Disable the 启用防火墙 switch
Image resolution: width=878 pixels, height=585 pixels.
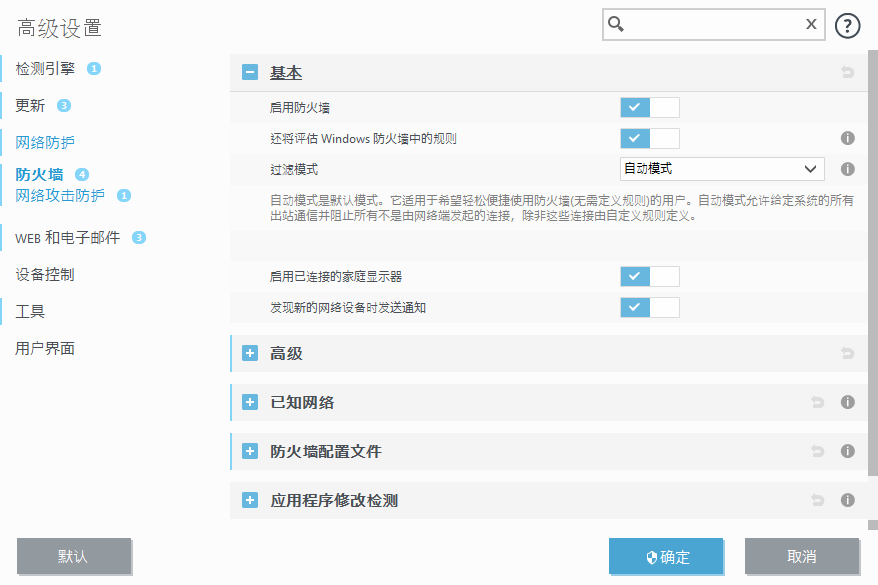(x=649, y=107)
